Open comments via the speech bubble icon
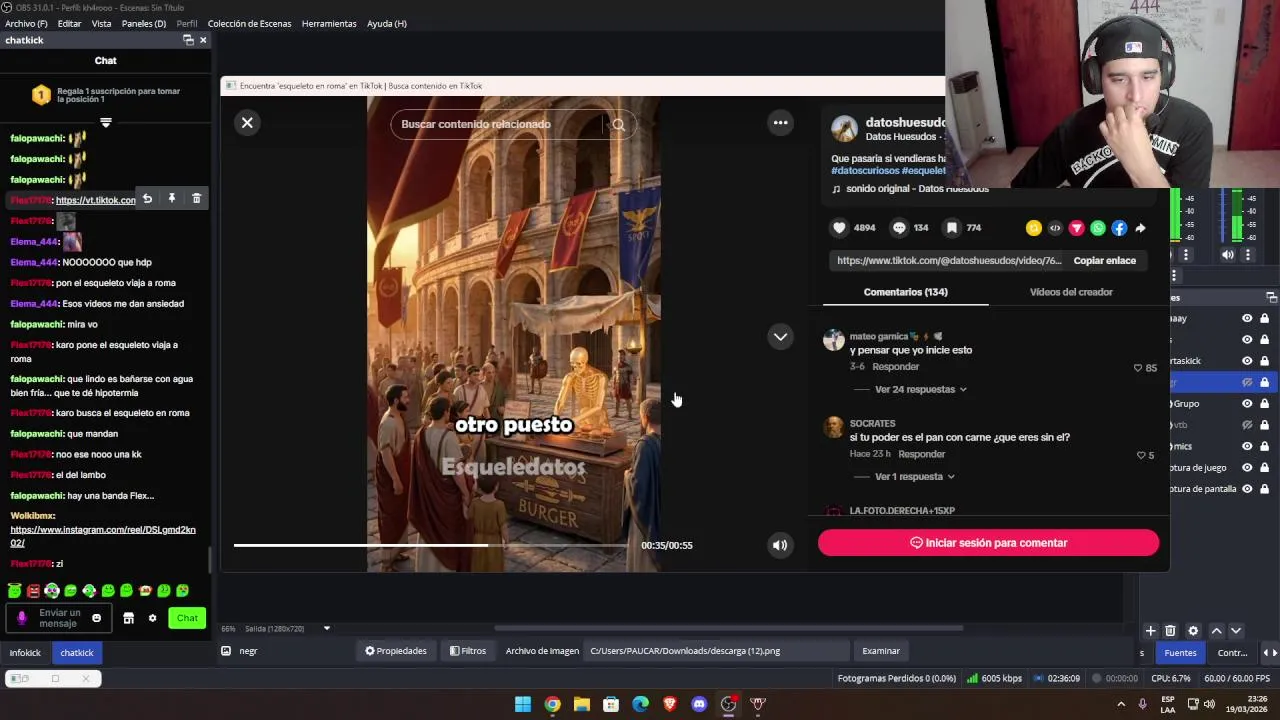Viewport: 1280px width, 720px height. click(x=899, y=228)
